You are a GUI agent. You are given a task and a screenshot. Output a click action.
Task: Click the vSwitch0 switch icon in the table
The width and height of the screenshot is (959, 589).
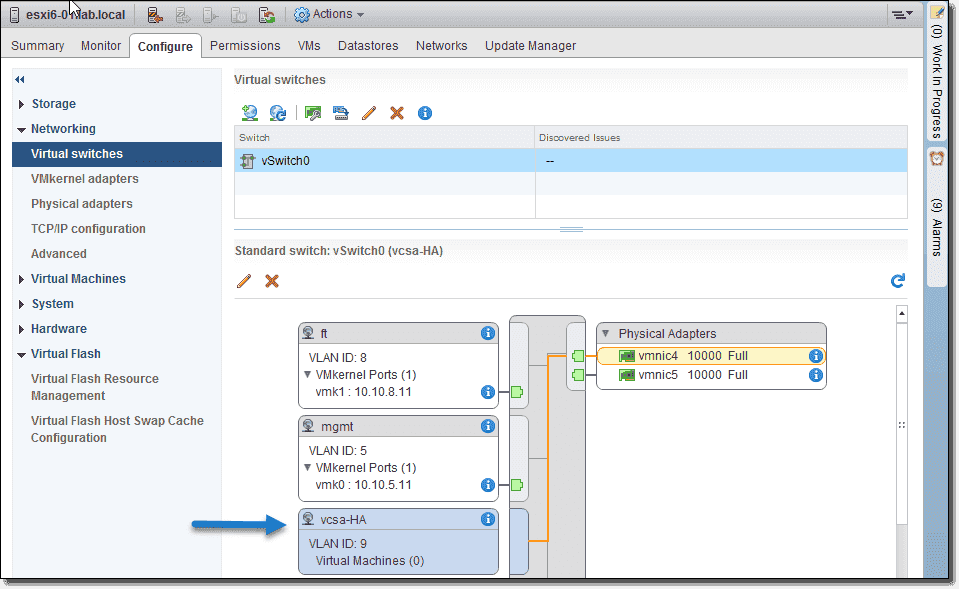click(x=248, y=161)
